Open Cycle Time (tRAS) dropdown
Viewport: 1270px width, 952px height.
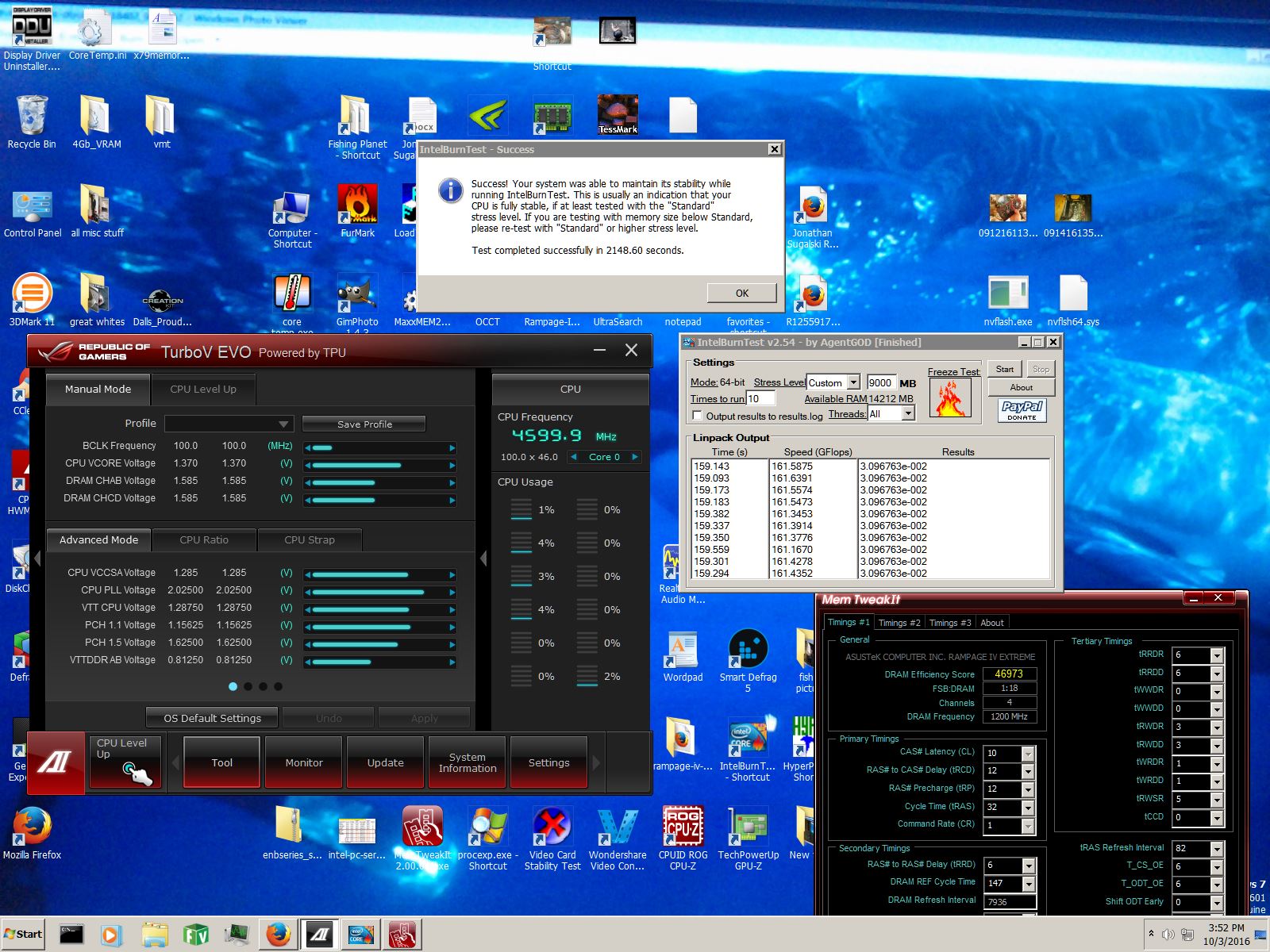click(1028, 808)
